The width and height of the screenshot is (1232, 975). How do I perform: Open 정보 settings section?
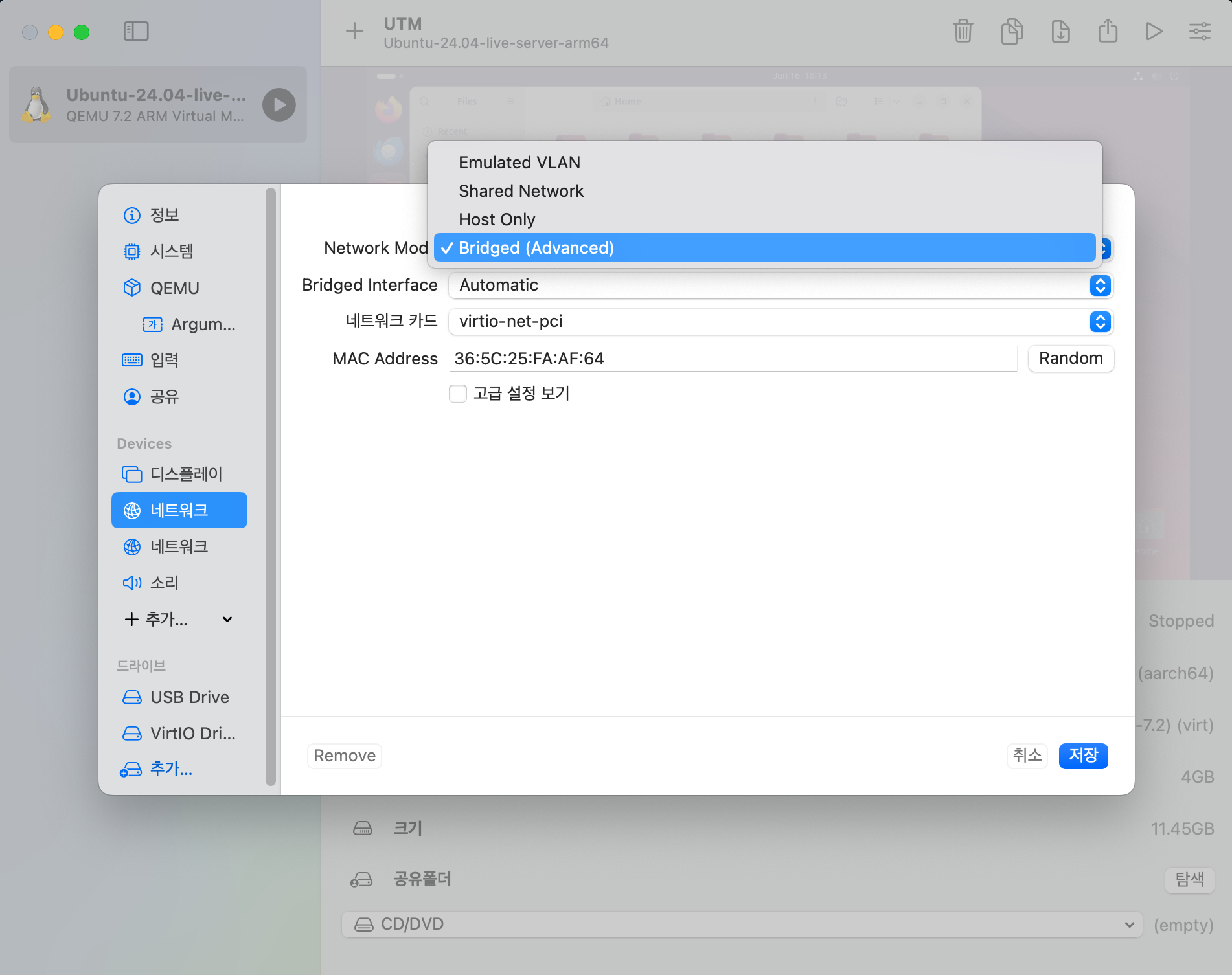179,215
